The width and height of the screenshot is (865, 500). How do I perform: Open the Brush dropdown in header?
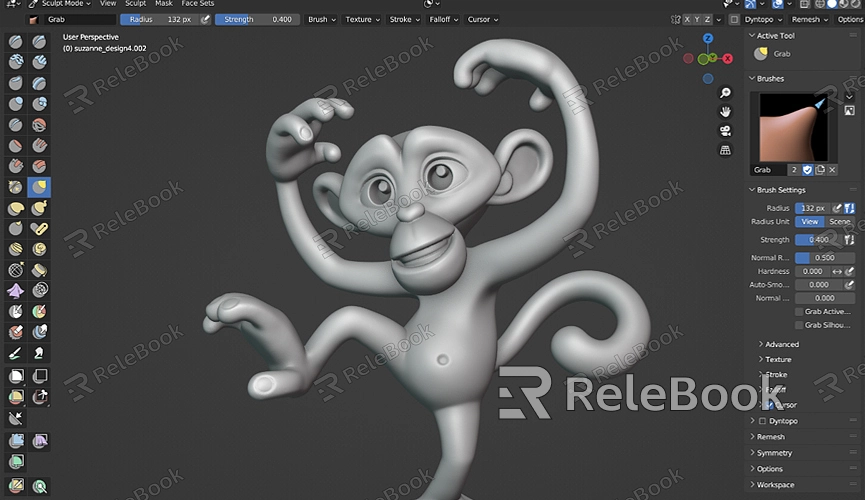(x=322, y=19)
